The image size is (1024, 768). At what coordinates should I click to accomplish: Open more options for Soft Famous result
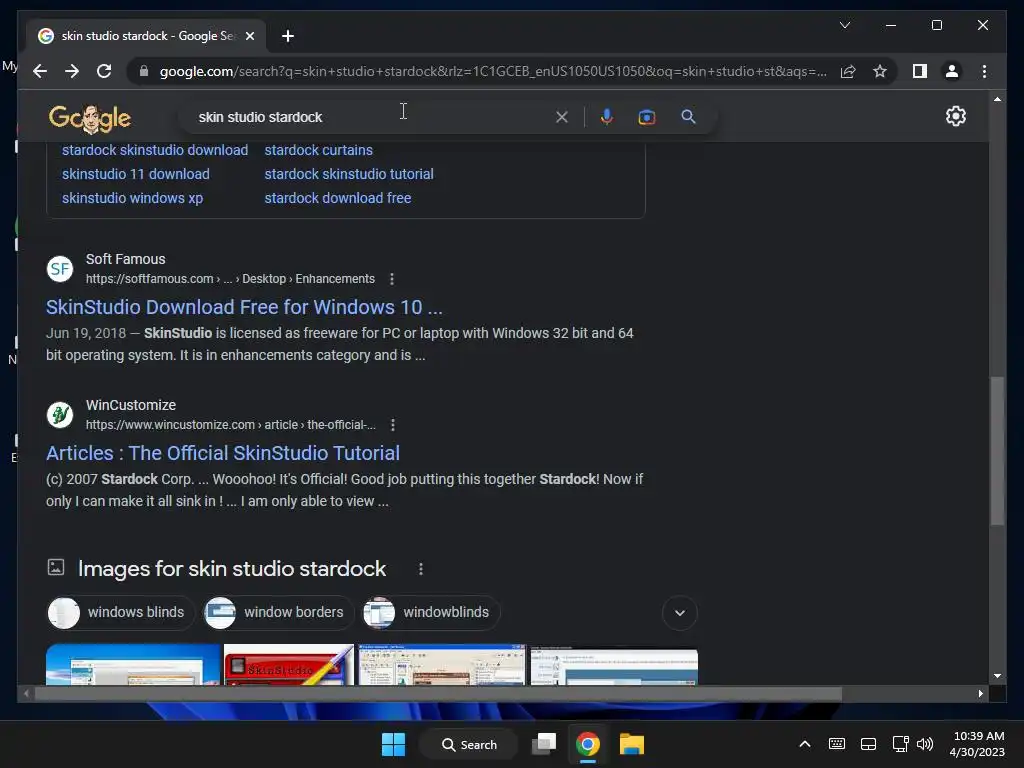click(392, 279)
